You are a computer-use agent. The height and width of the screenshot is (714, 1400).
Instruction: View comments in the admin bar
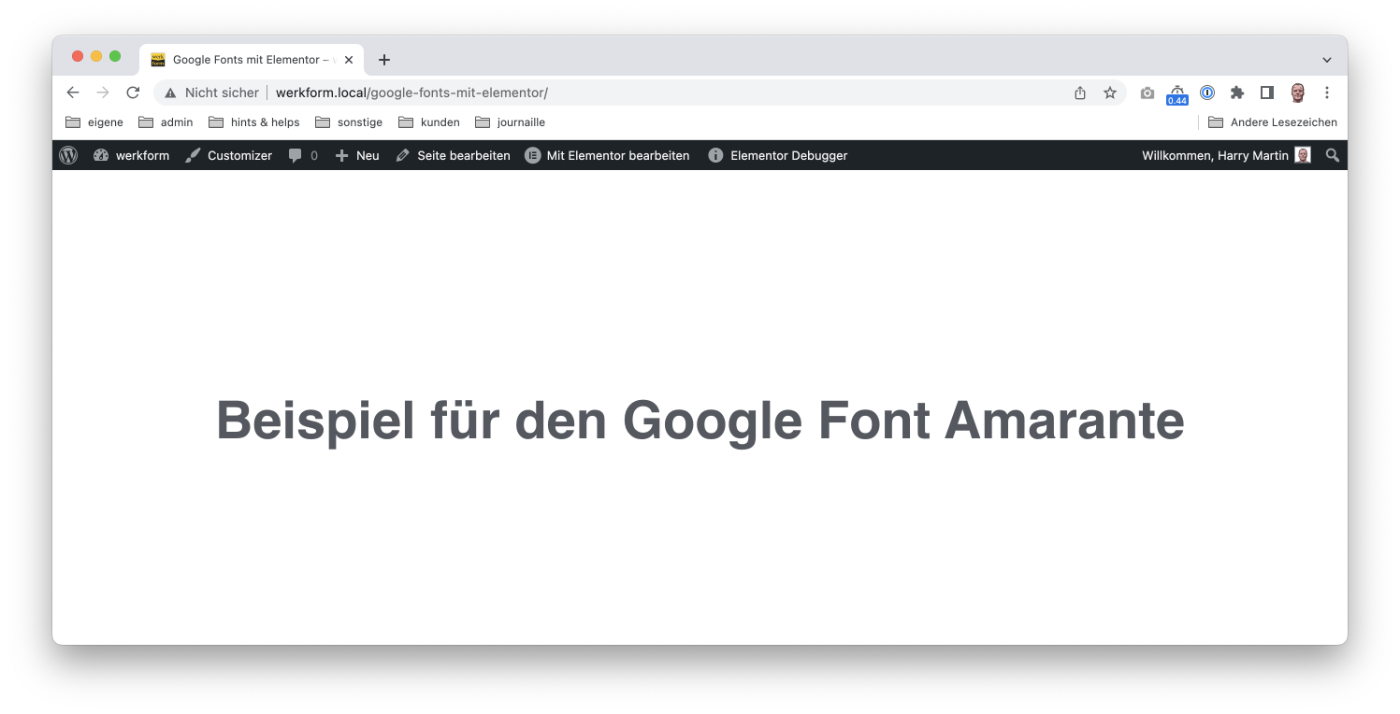pos(303,155)
